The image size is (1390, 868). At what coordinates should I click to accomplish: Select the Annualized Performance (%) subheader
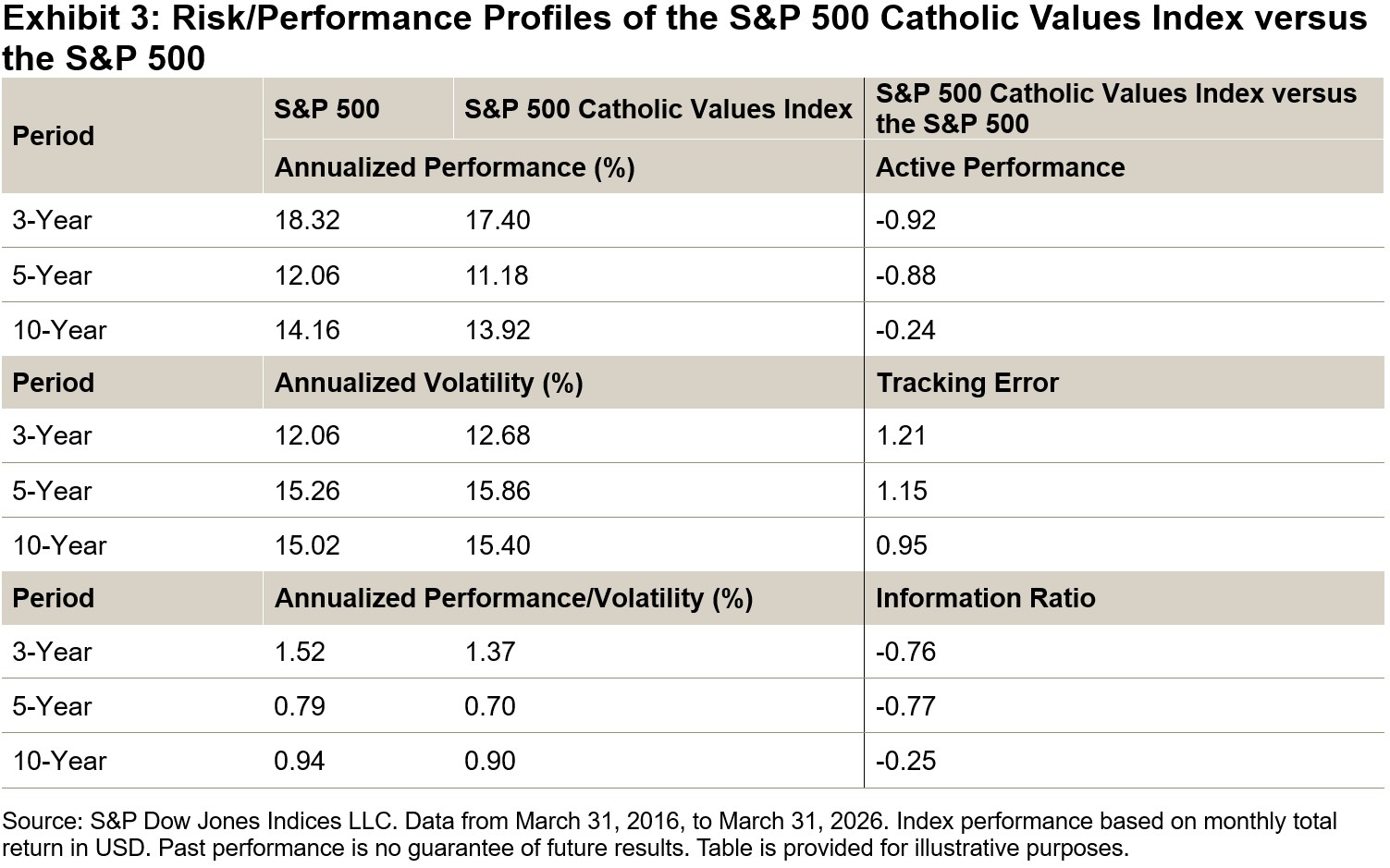pyautogui.click(x=454, y=167)
